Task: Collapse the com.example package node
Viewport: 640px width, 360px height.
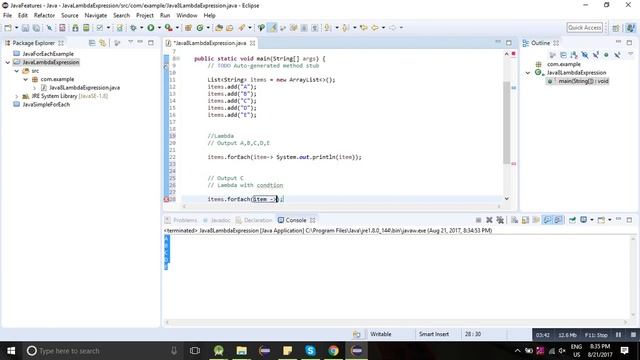Action: [x=26, y=79]
